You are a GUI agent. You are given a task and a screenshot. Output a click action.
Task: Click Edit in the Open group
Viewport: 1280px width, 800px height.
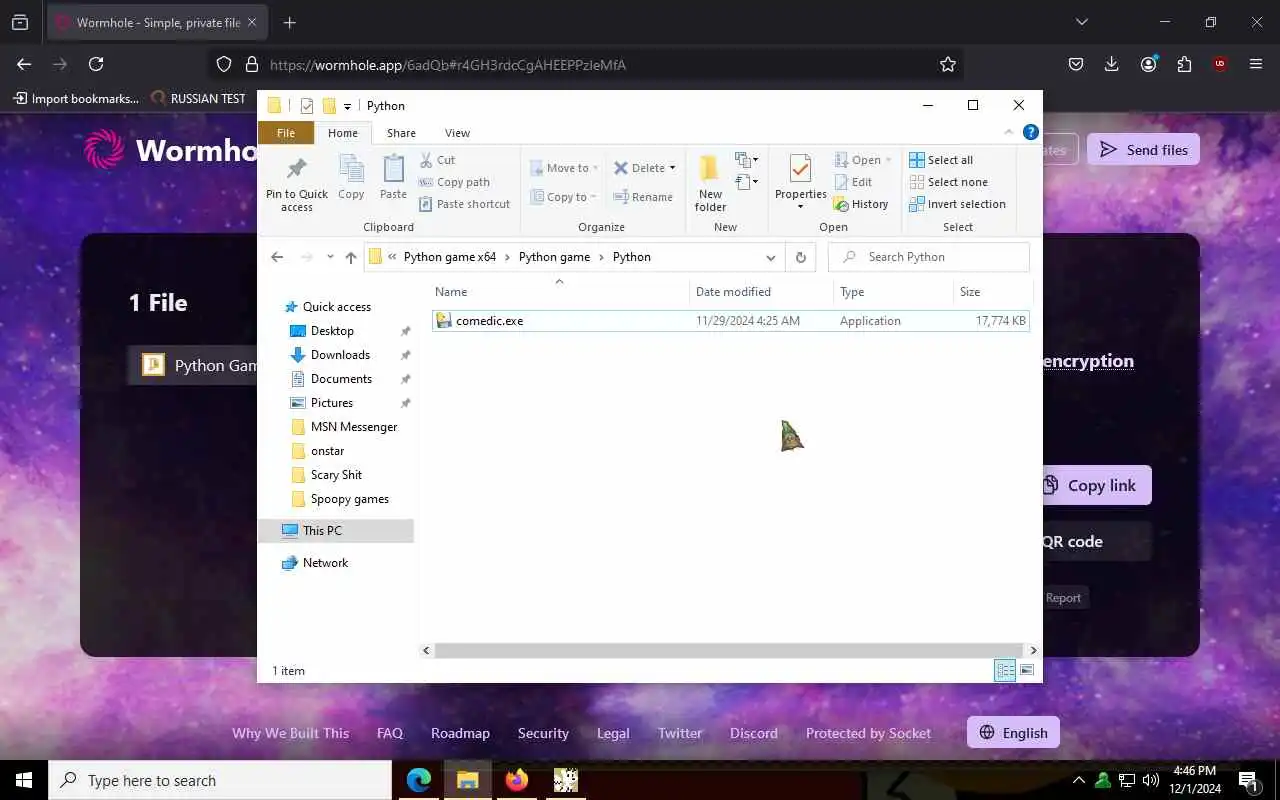[x=853, y=182]
